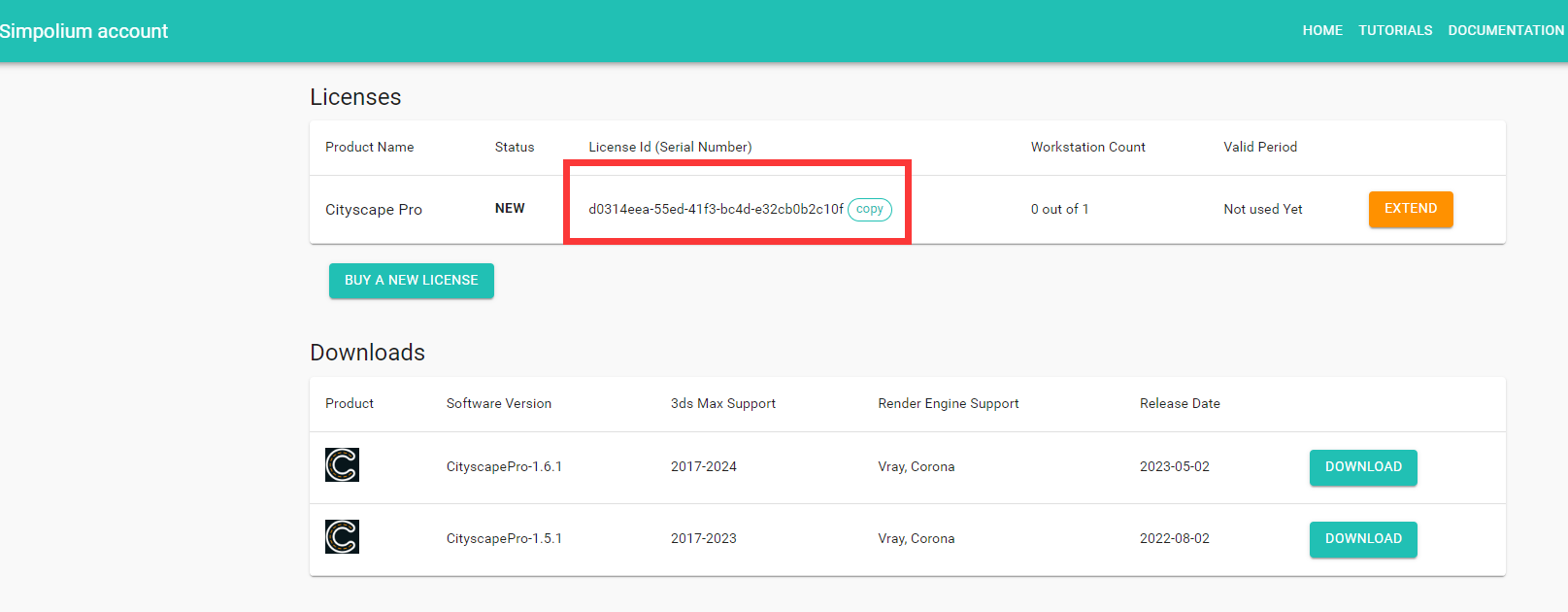Click Vray, Corona in the 1.5.1 row
Screen dimensions: 1568x612
click(917, 538)
